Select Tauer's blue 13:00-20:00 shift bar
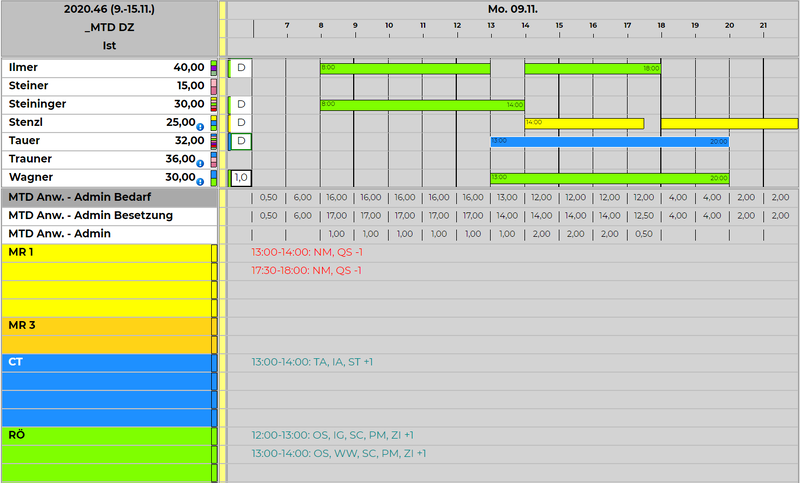 (x=609, y=142)
